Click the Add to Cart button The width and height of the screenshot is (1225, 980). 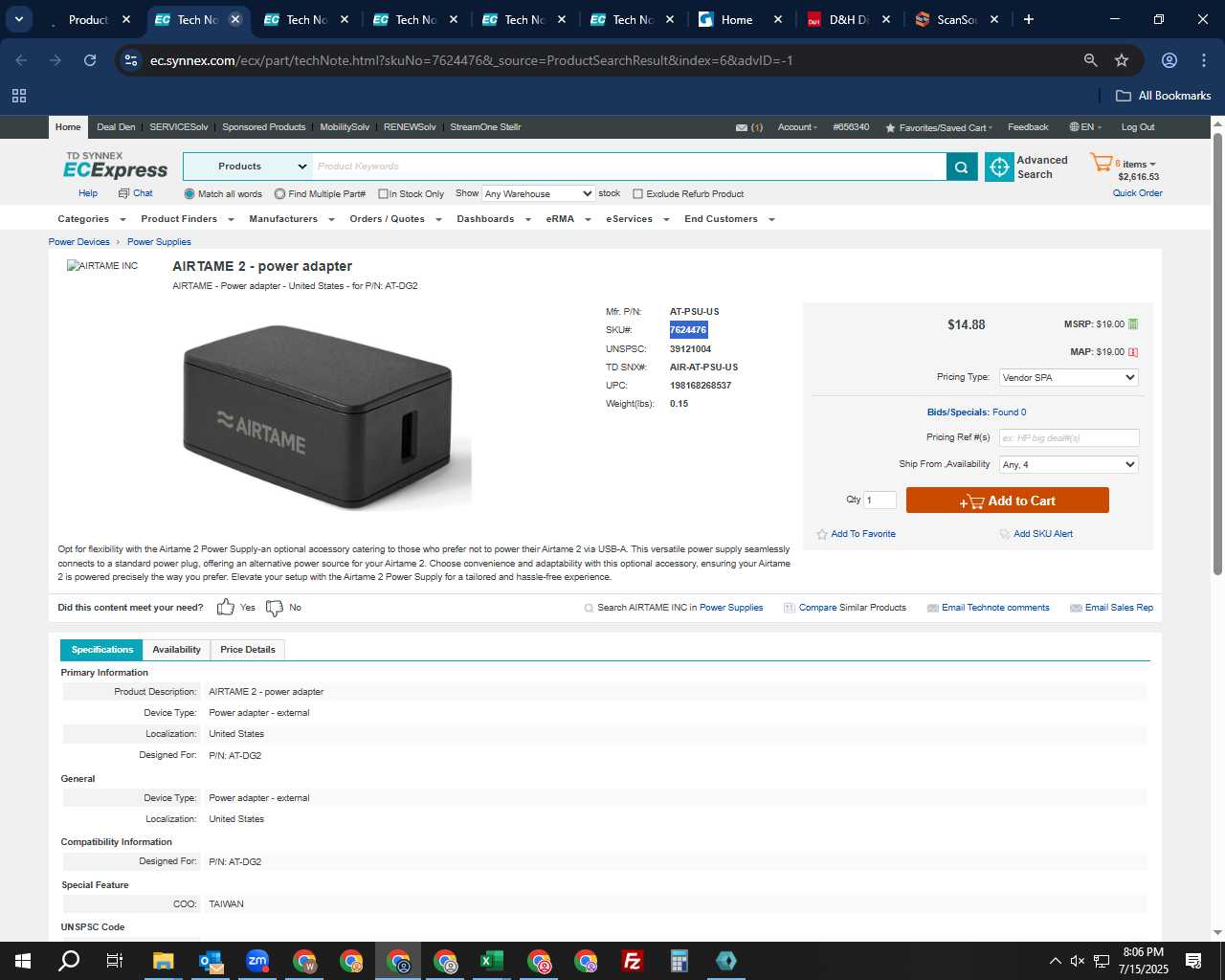(x=1007, y=501)
